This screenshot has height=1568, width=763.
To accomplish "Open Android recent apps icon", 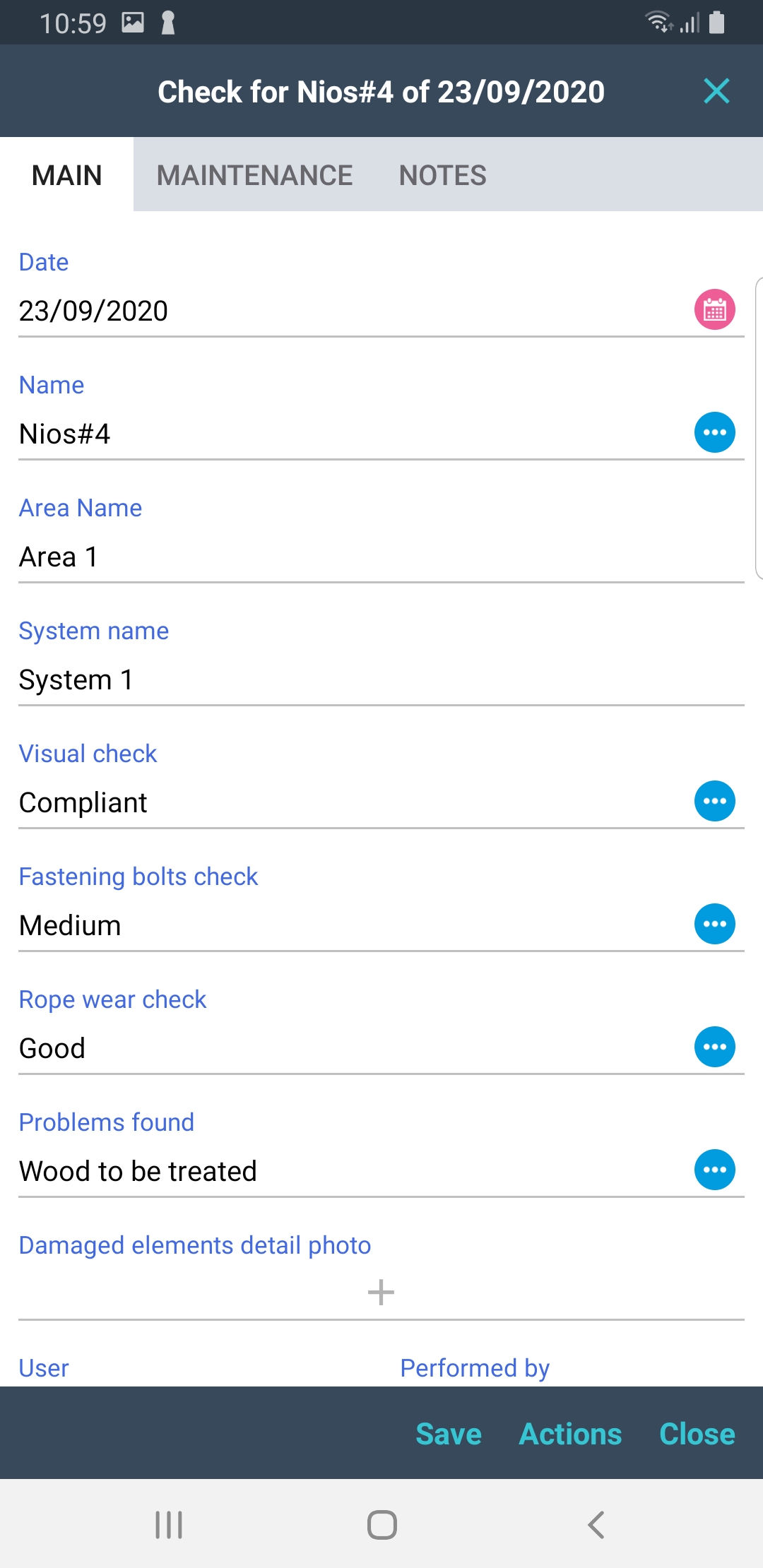I will click(169, 1525).
